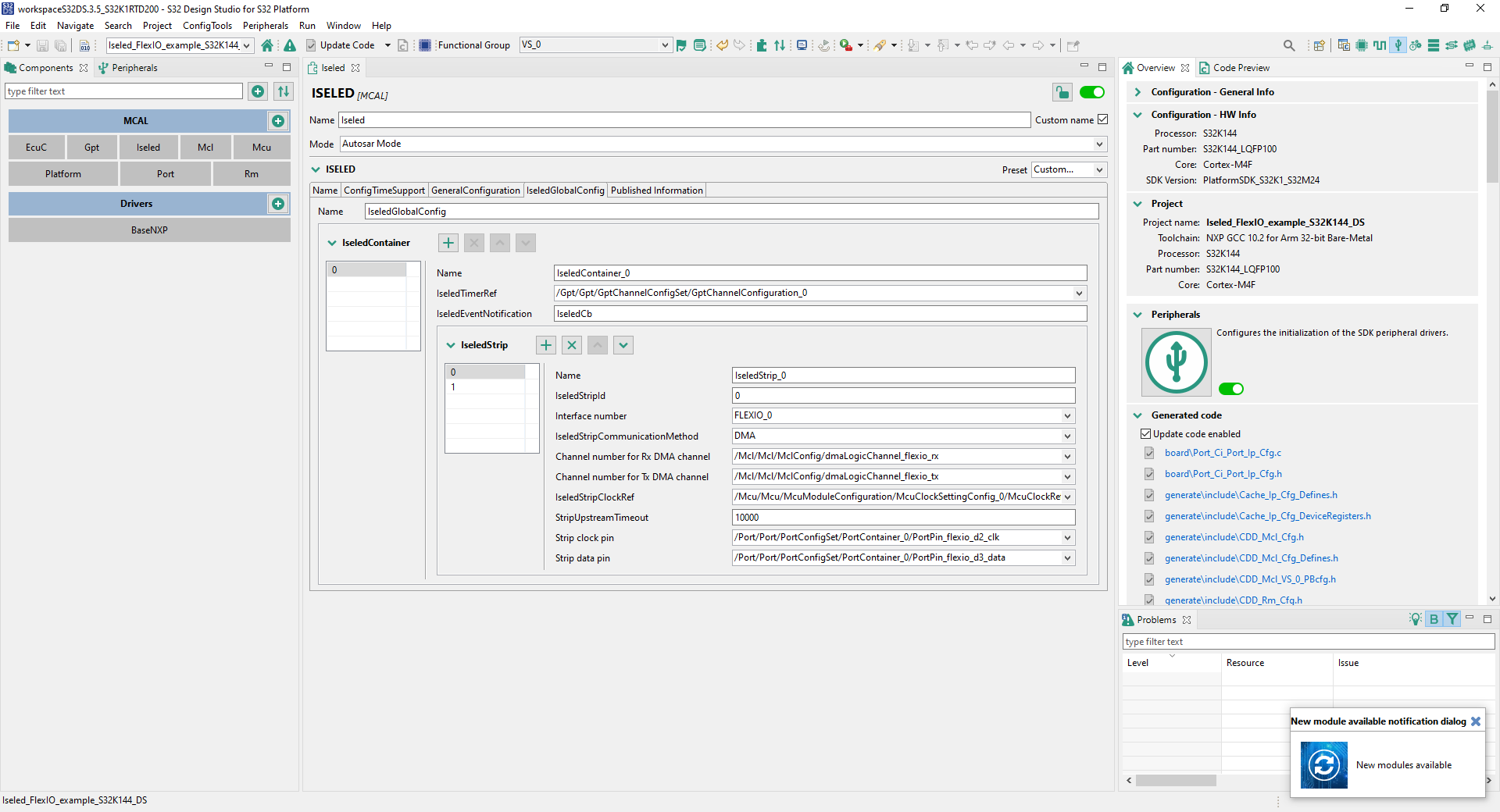The image size is (1500, 812).
Task: Toggle checkbox for Cache_Ip_Cfg_Defines.h
Action: (x=1149, y=495)
